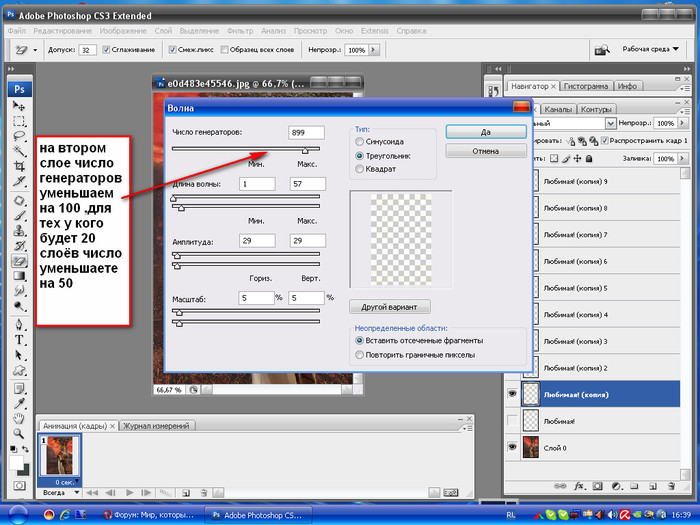Open the layer blend mode dropdown
This screenshot has width=700, height=525.
610,123
